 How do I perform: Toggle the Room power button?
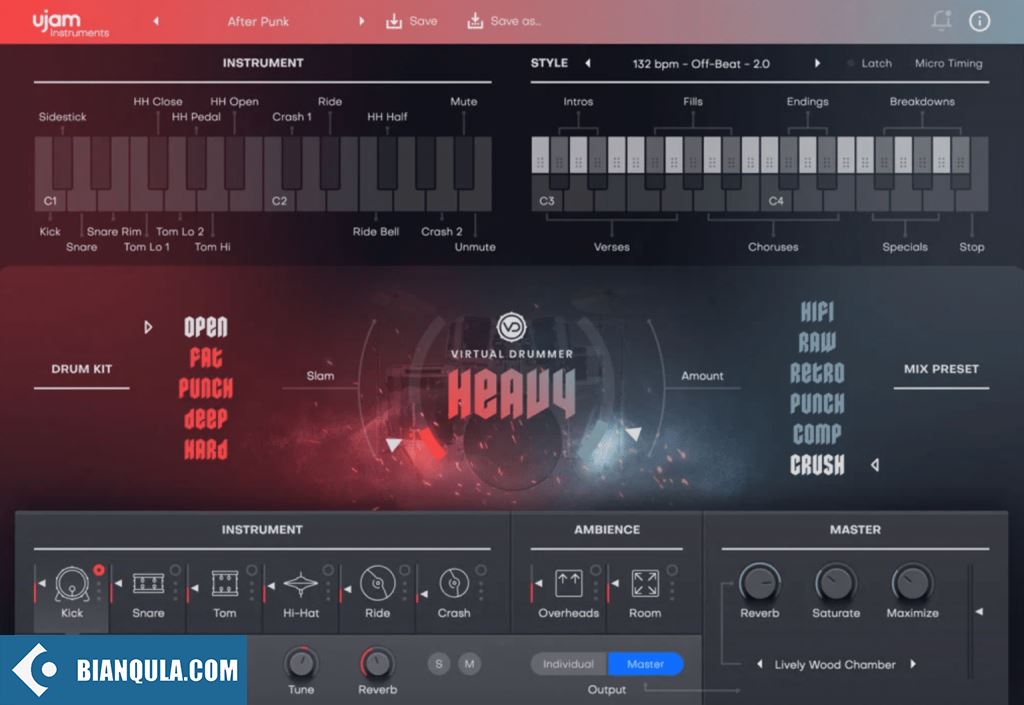672,570
